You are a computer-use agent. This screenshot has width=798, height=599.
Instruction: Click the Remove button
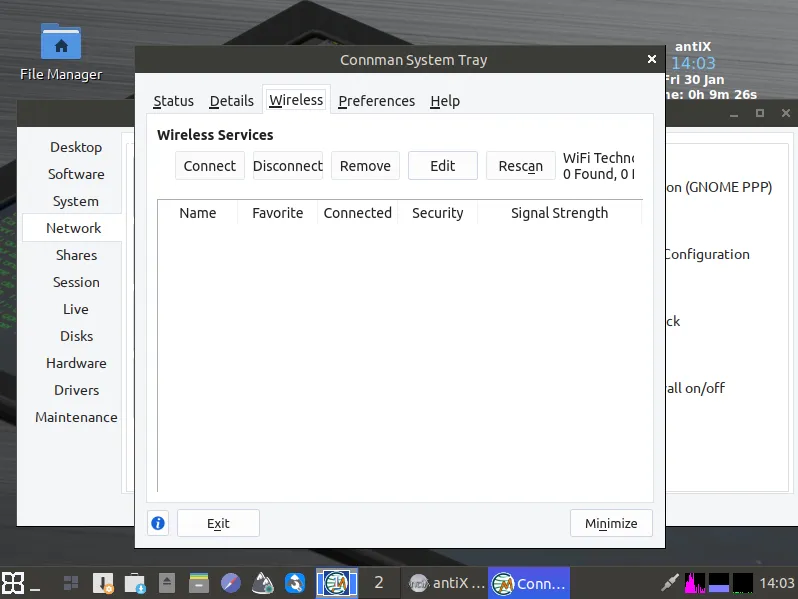coord(365,166)
